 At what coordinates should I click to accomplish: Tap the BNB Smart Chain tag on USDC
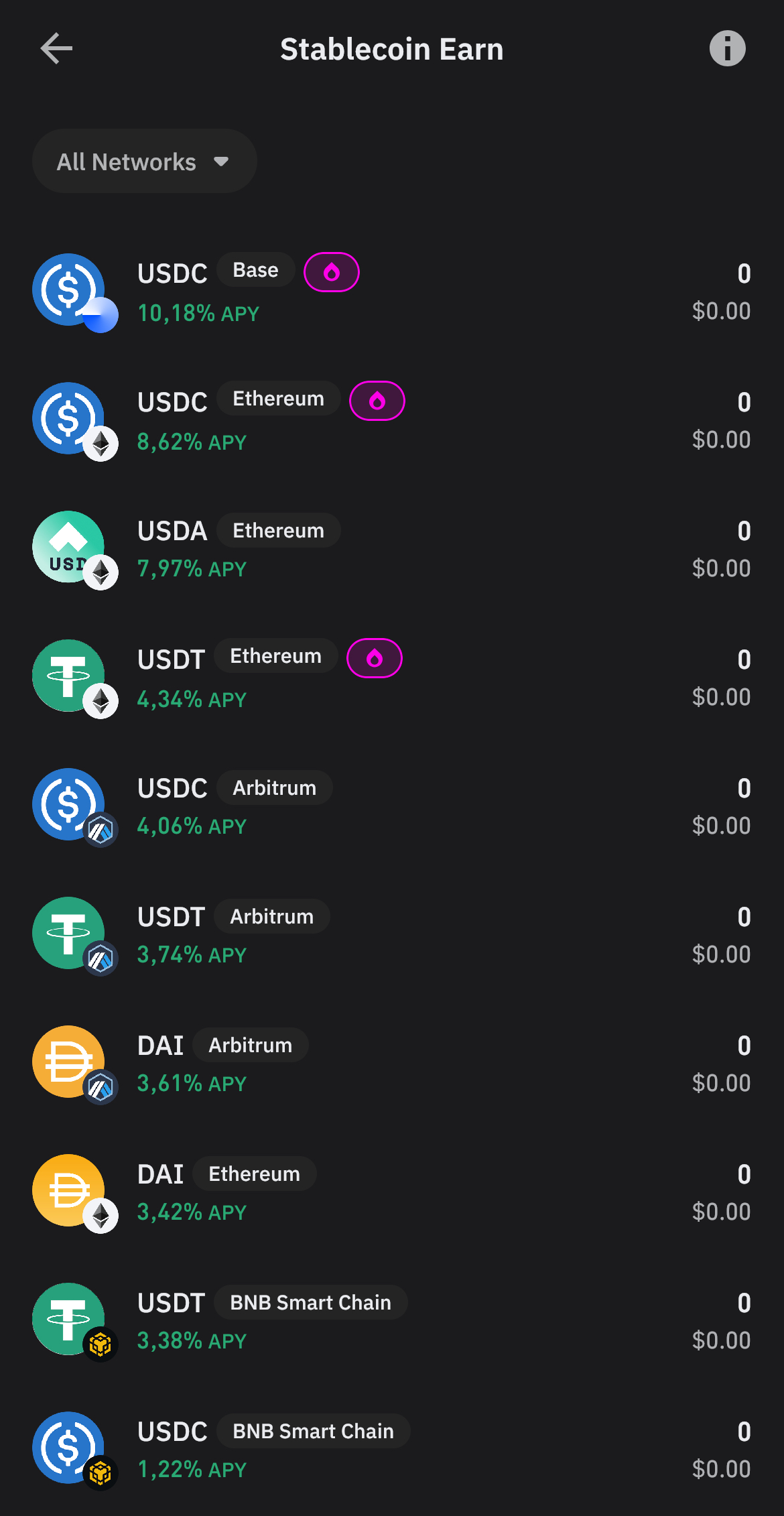pos(313,1431)
